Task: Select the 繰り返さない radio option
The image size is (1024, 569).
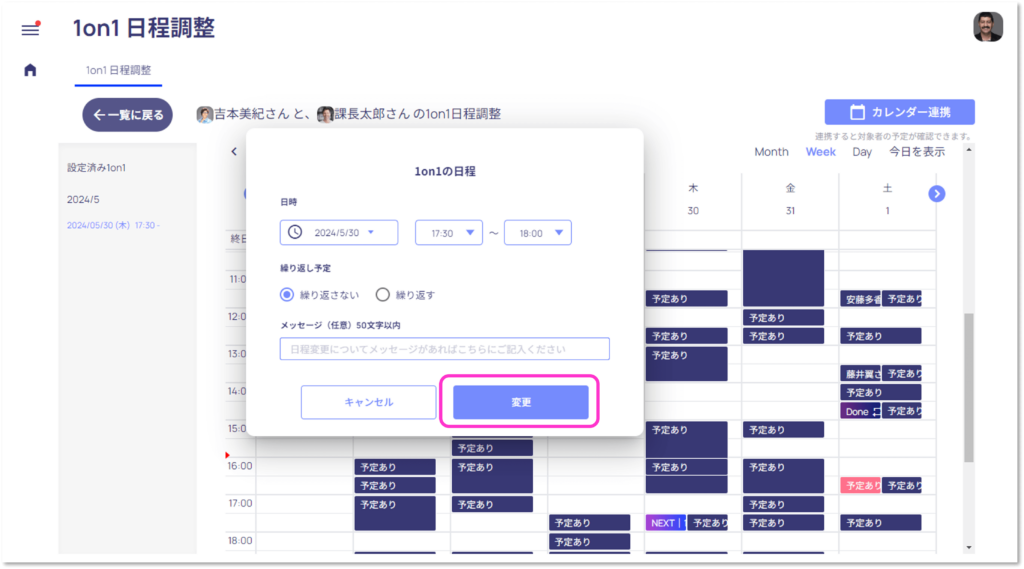Action: (288, 295)
